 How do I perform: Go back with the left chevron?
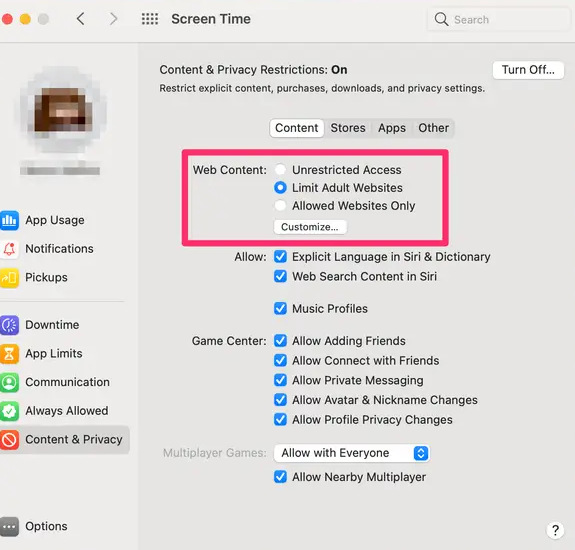coord(81,19)
